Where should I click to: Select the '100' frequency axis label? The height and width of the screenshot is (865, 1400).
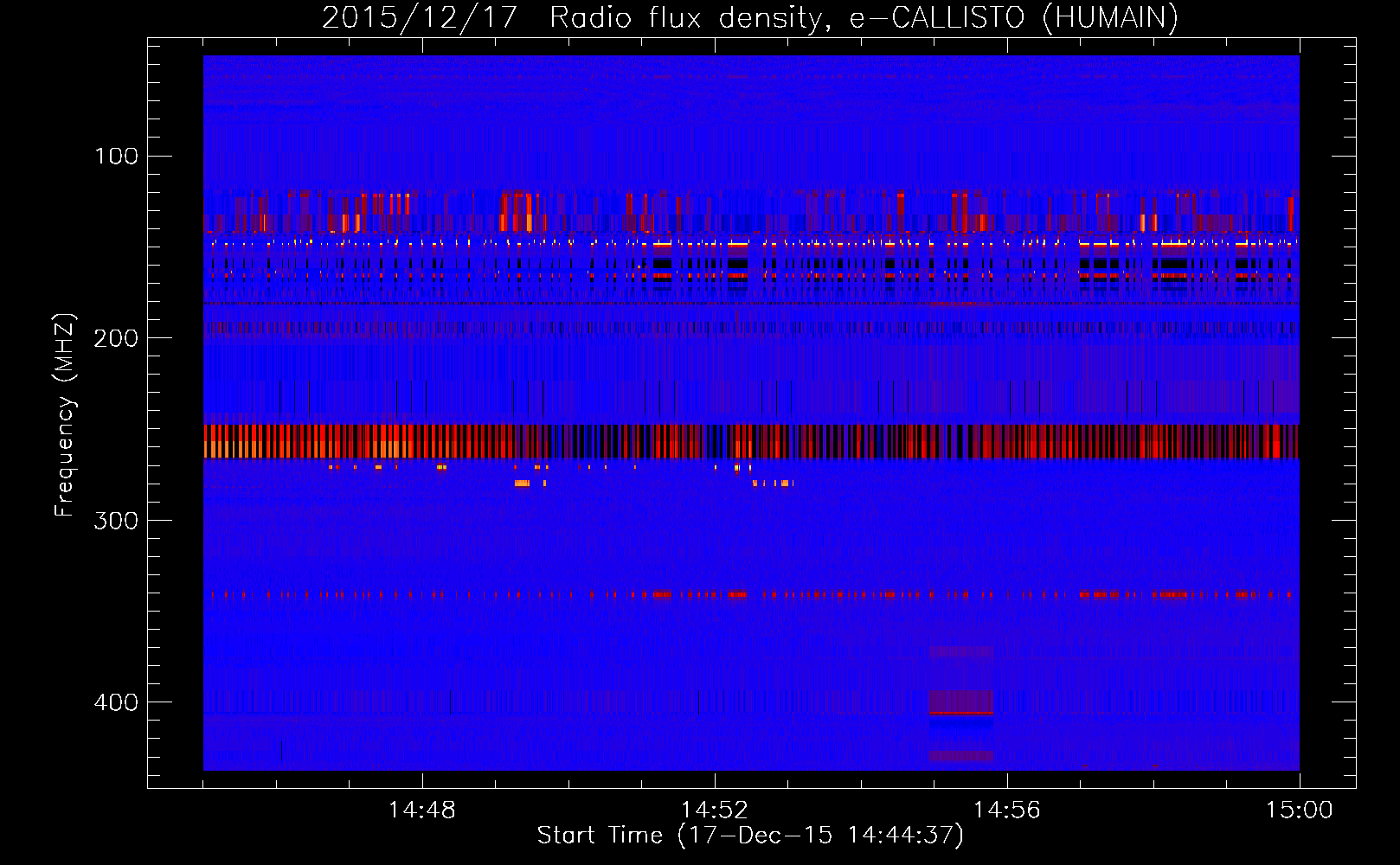[117, 157]
